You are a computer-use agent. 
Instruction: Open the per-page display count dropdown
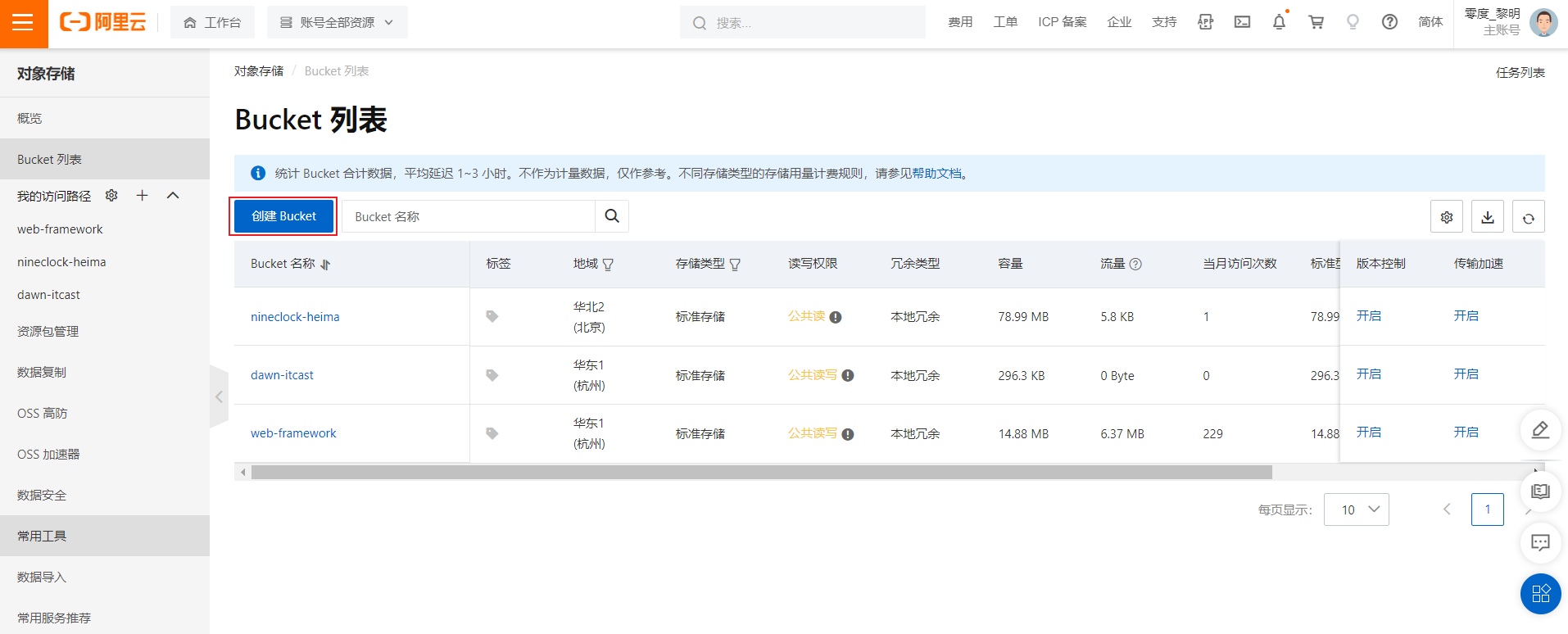1356,509
